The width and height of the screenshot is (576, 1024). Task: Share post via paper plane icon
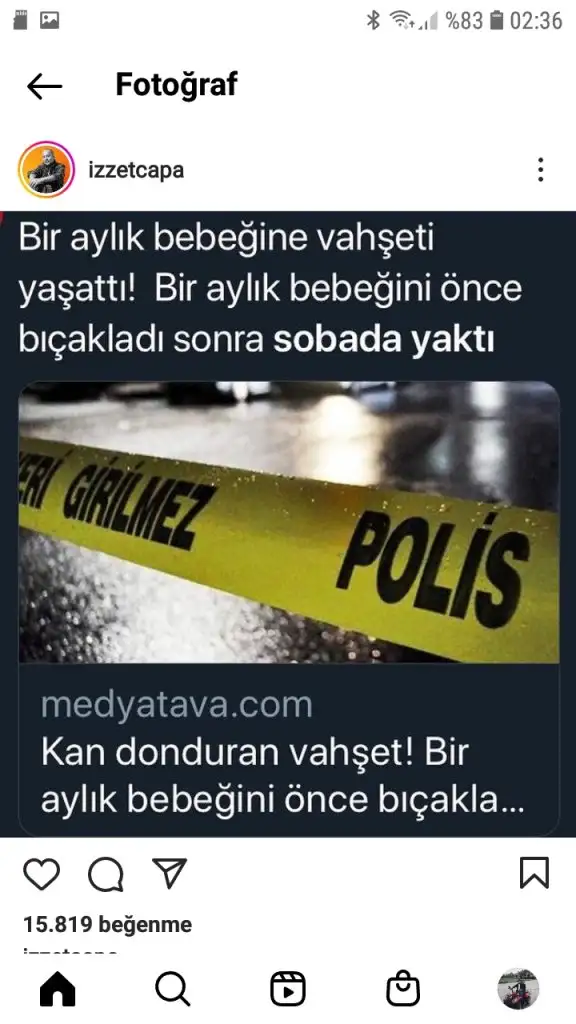click(169, 873)
